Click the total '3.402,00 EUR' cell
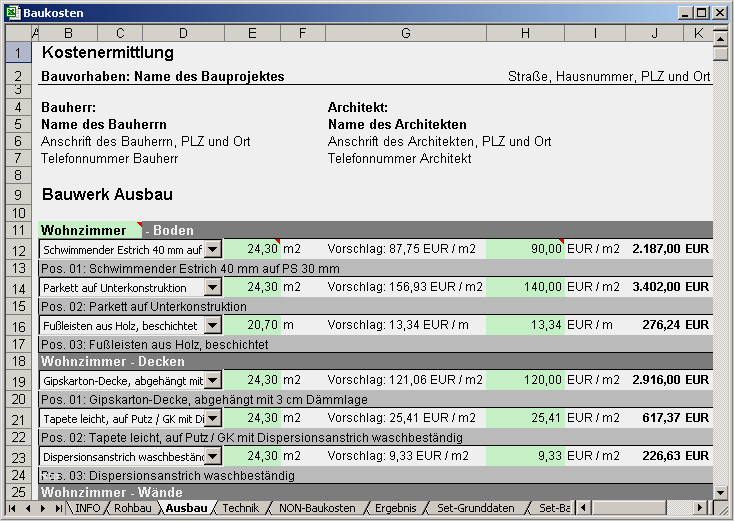Viewport: 734px width, 521px height. tap(670, 287)
